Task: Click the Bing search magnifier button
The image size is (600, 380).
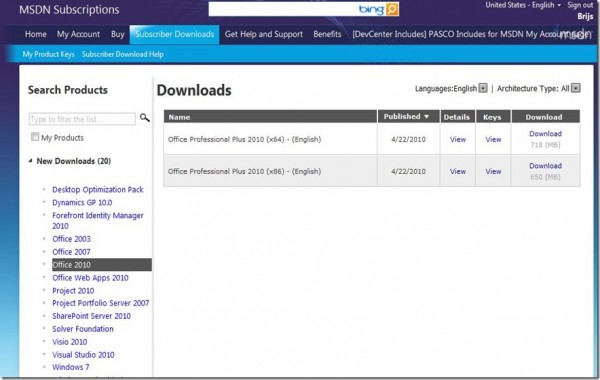Action: 392,9
